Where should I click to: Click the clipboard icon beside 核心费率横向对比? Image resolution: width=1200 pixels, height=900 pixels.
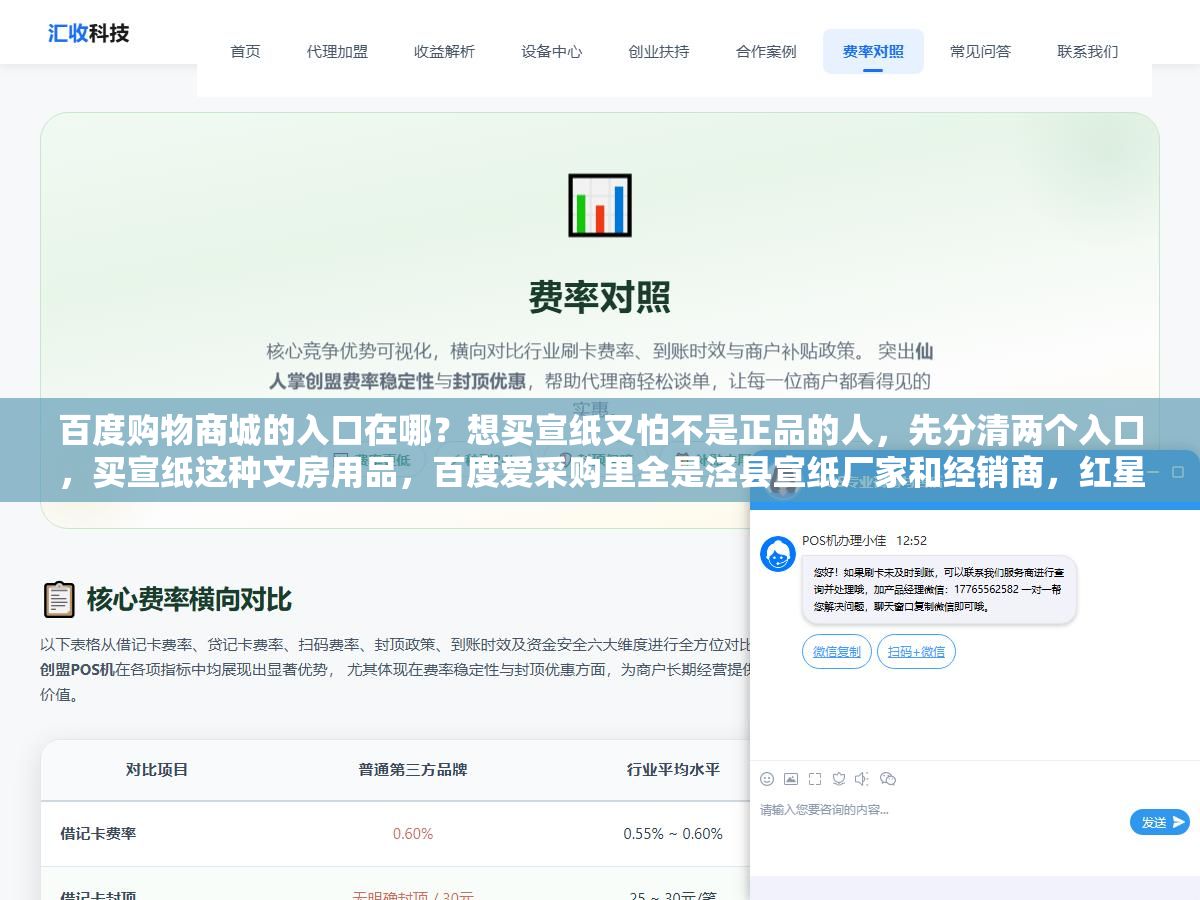[59, 599]
